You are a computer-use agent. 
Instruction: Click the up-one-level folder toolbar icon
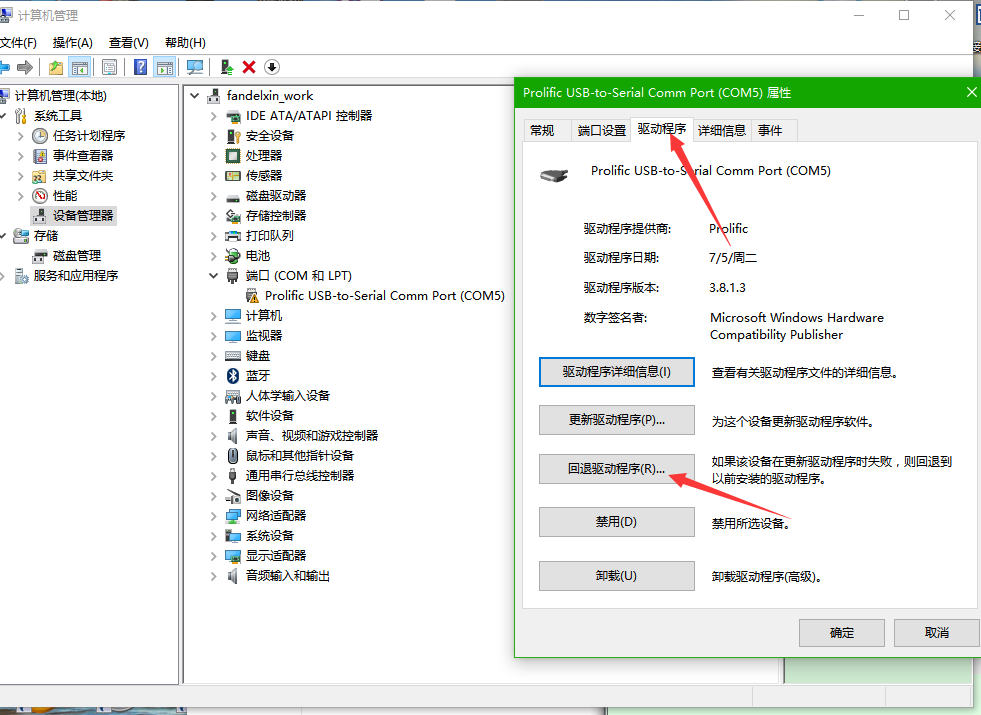[x=56, y=67]
